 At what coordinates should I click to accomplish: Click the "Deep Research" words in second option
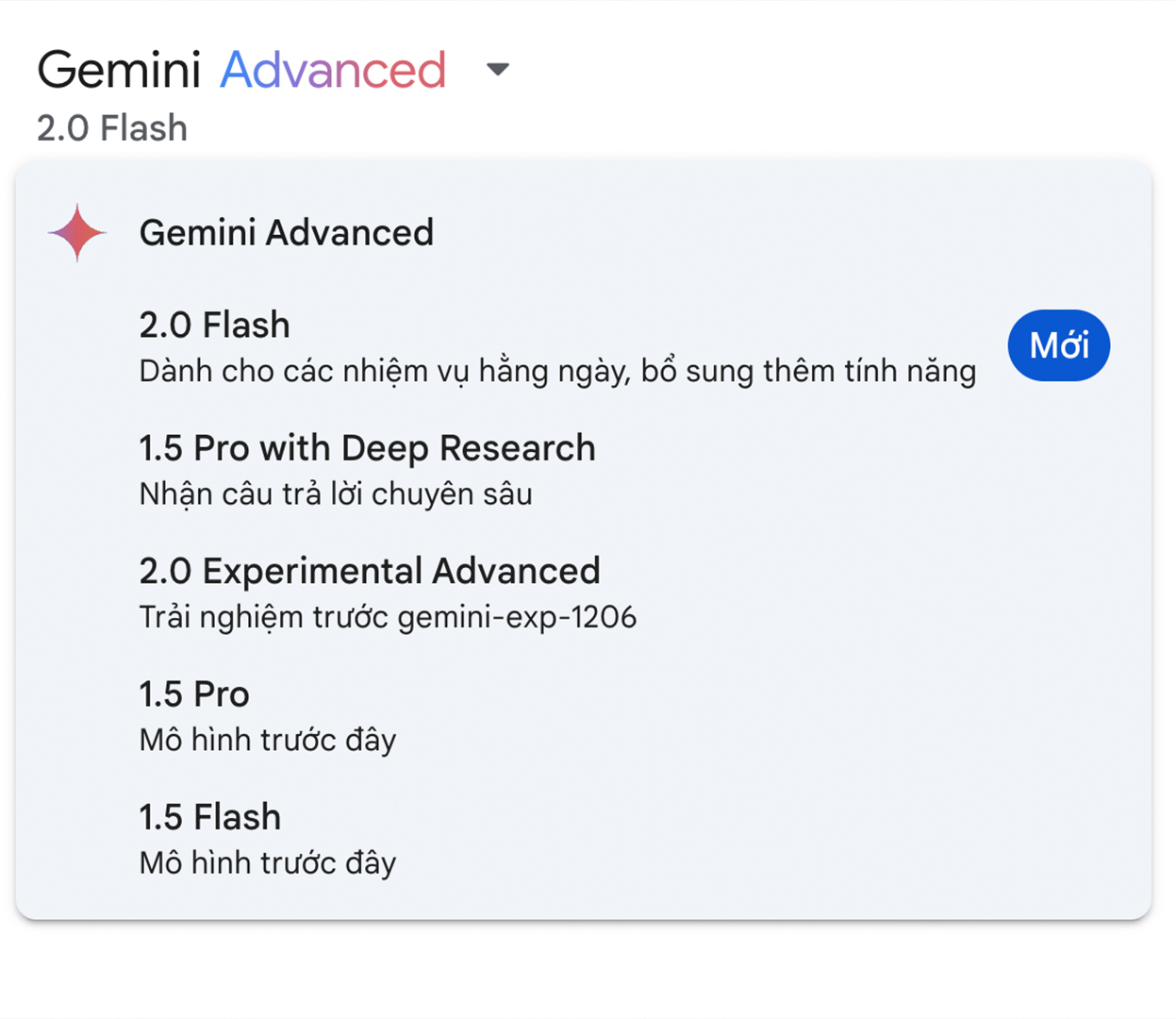[x=468, y=449]
